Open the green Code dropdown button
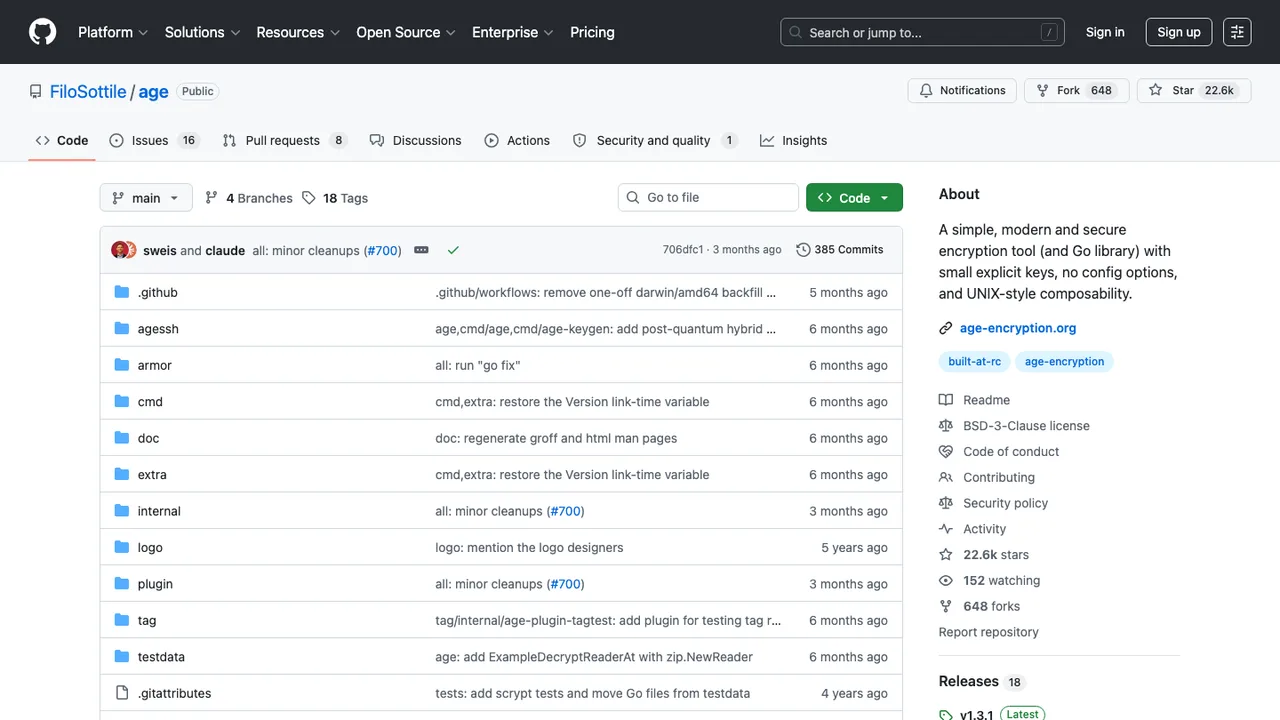 pos(854,198)
